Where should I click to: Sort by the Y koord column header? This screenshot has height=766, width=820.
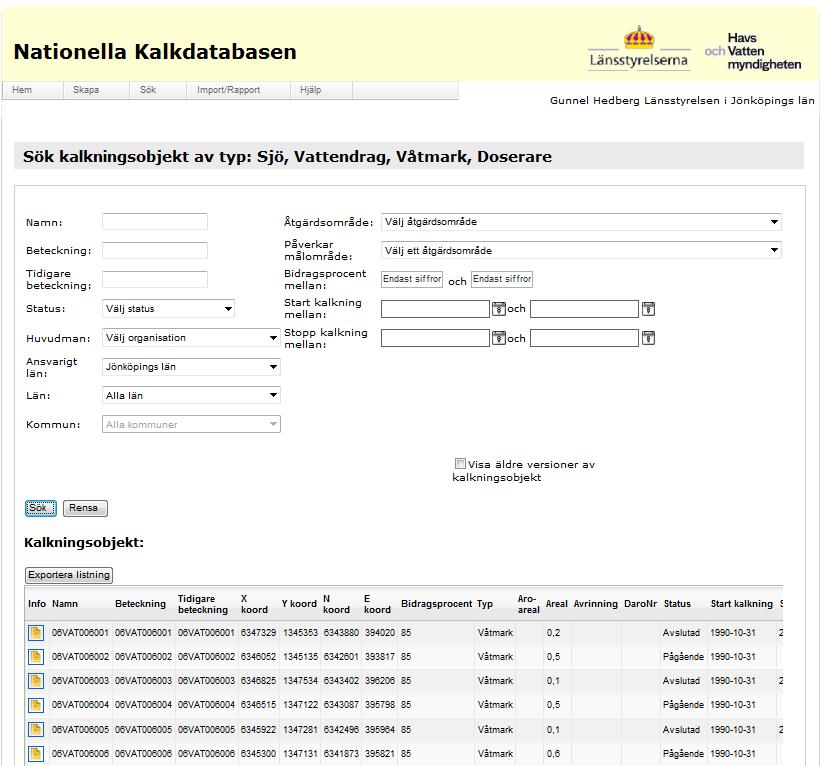coord(299,604)
